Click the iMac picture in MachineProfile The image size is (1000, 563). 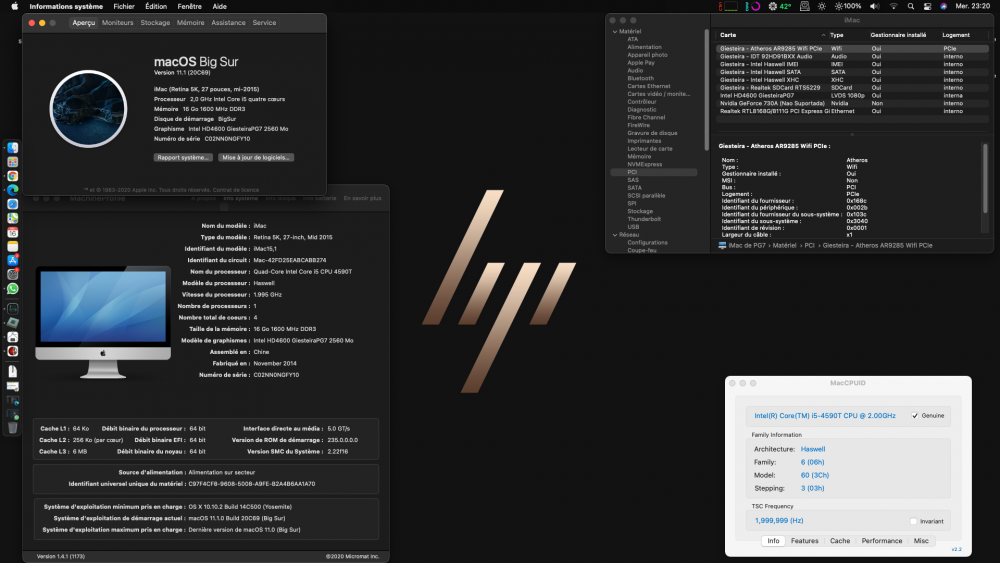(103, 323)
